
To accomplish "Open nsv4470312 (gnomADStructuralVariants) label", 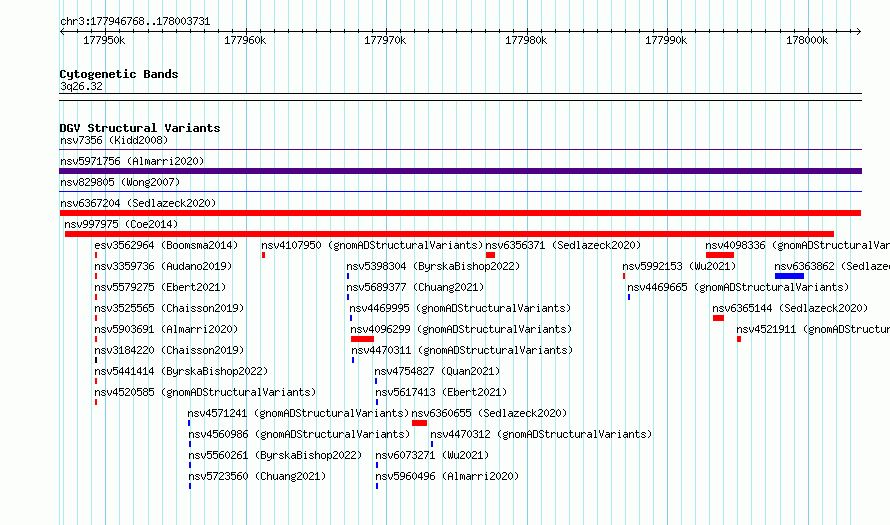I will 541,434.
